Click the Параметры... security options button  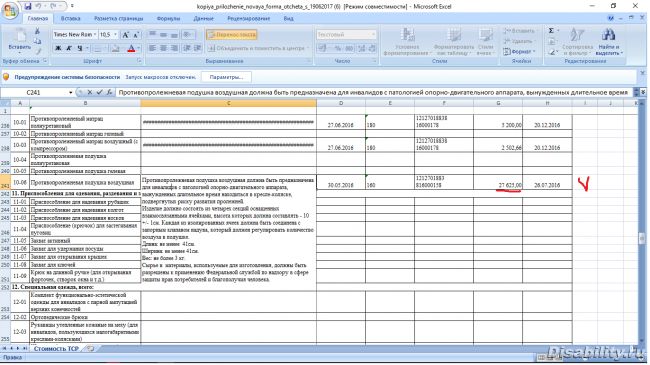pos(226,77)
